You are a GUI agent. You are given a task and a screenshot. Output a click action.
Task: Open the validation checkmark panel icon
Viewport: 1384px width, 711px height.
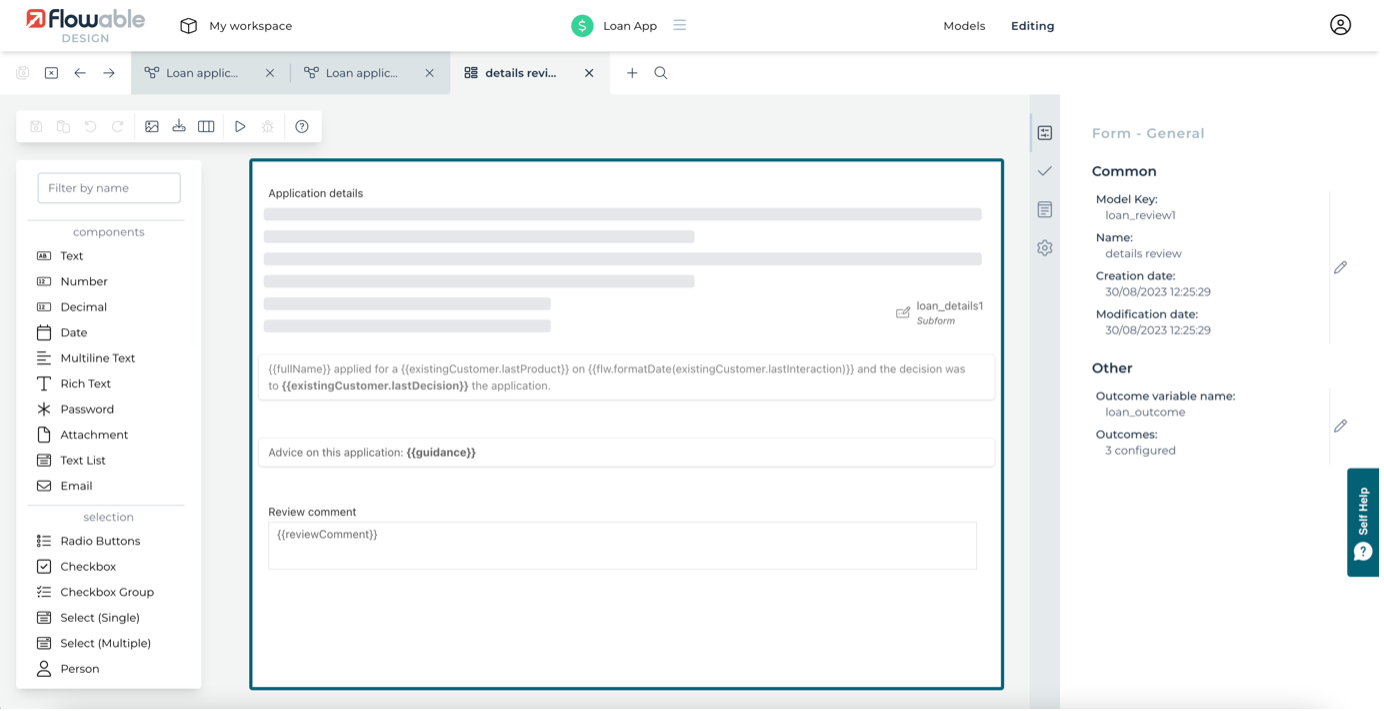pos(1045,171)
